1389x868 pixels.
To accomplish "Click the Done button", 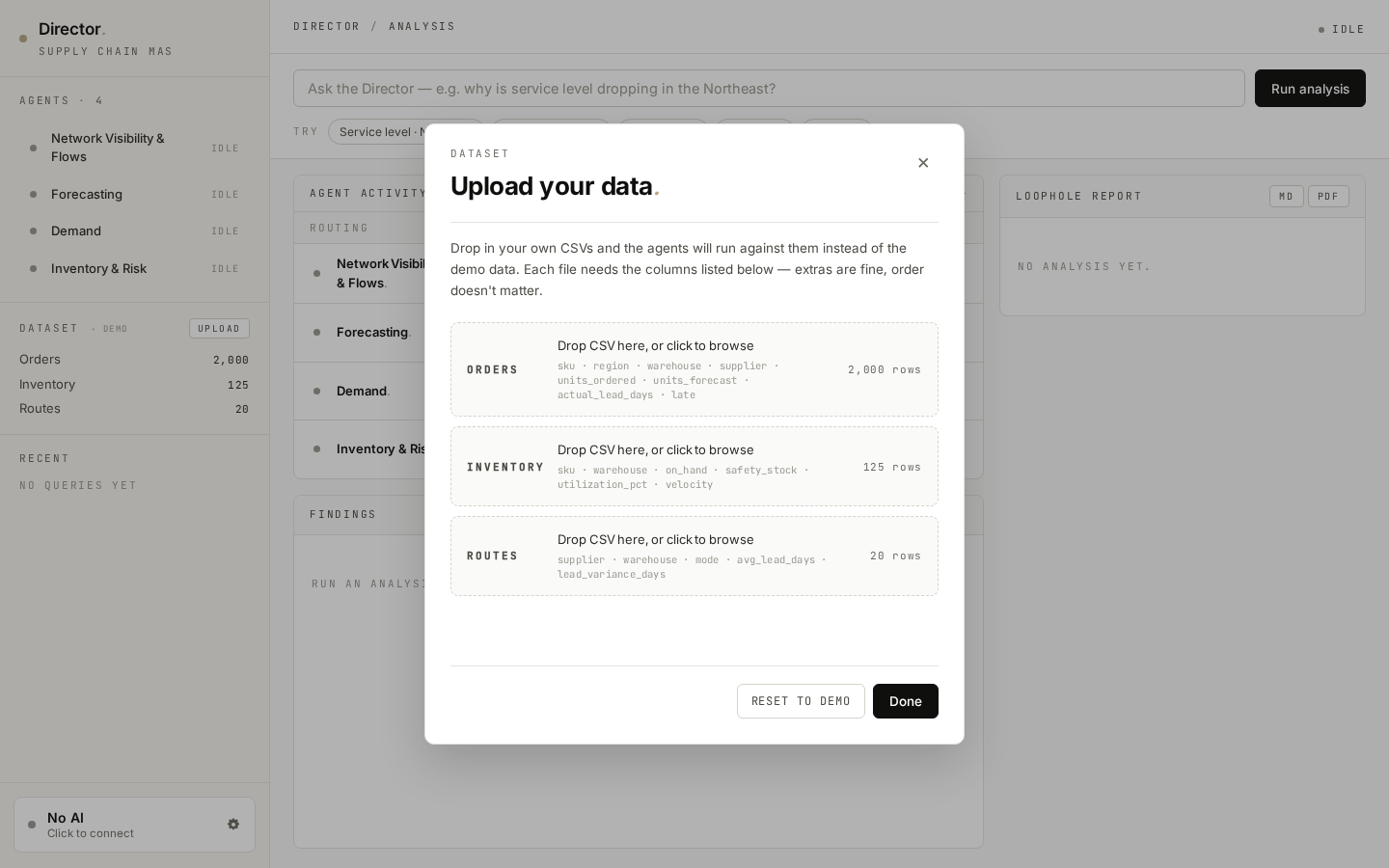I will click(905, 701).
